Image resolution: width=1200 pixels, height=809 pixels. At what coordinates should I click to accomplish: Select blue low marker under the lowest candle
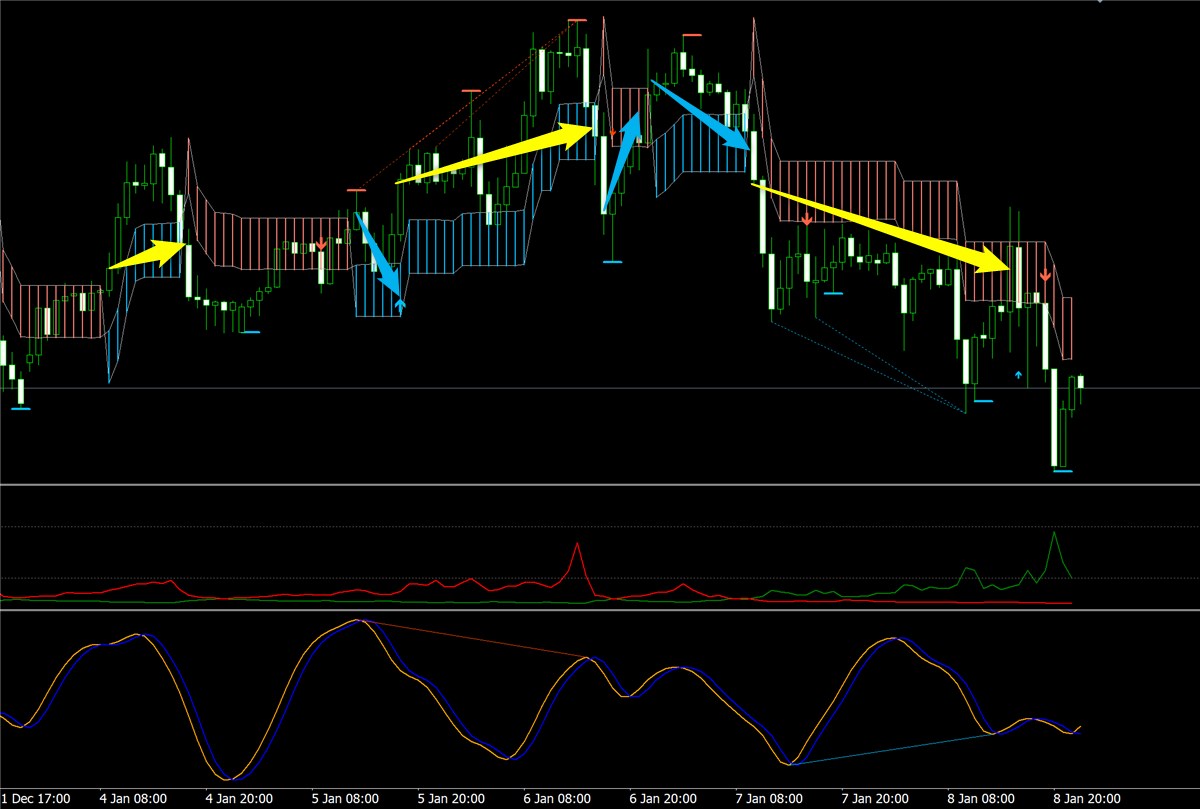pyautogui.click(x=1062, y=470)
